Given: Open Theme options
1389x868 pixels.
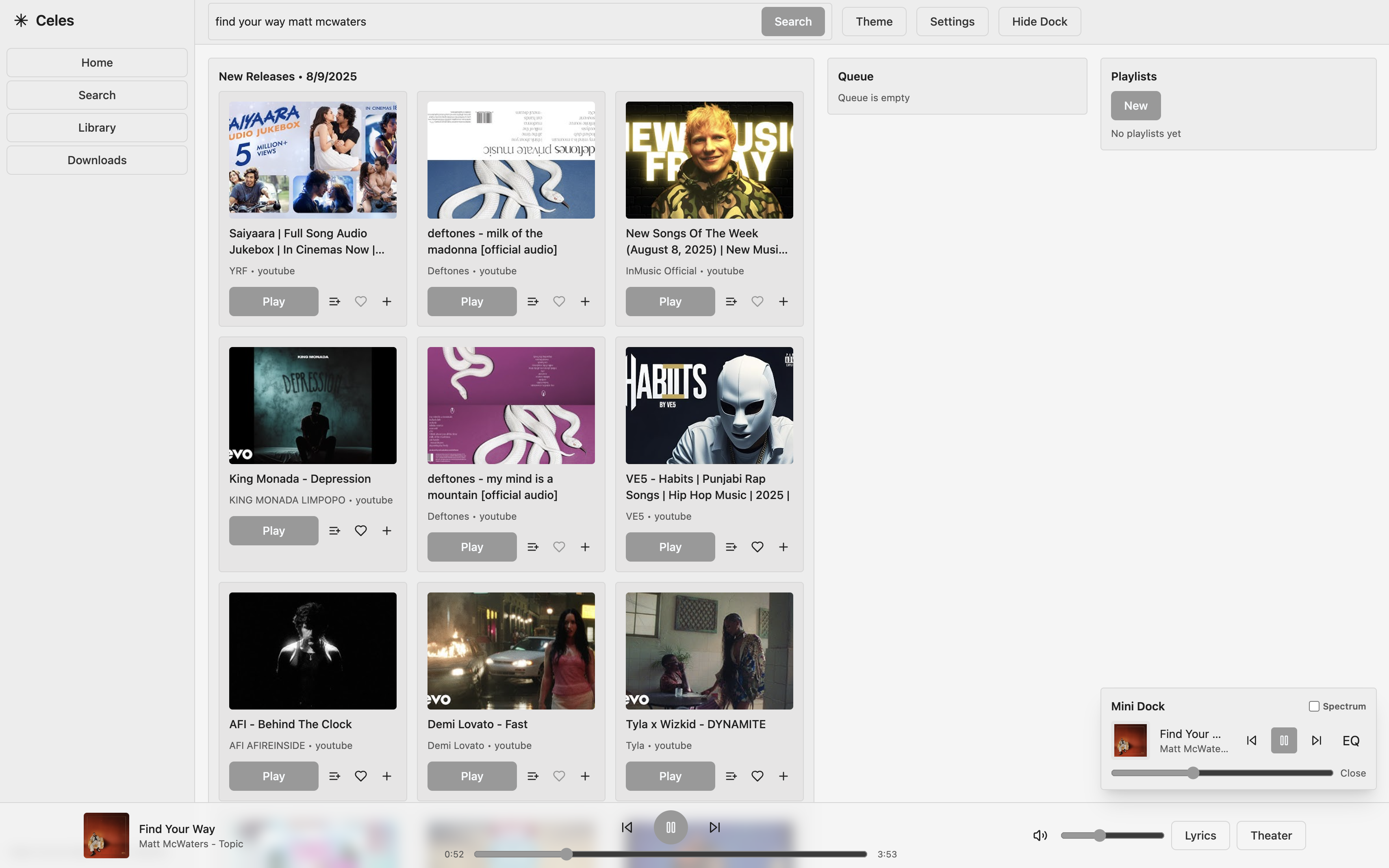Looking at the screenshot, I should (x=874, y=21).
